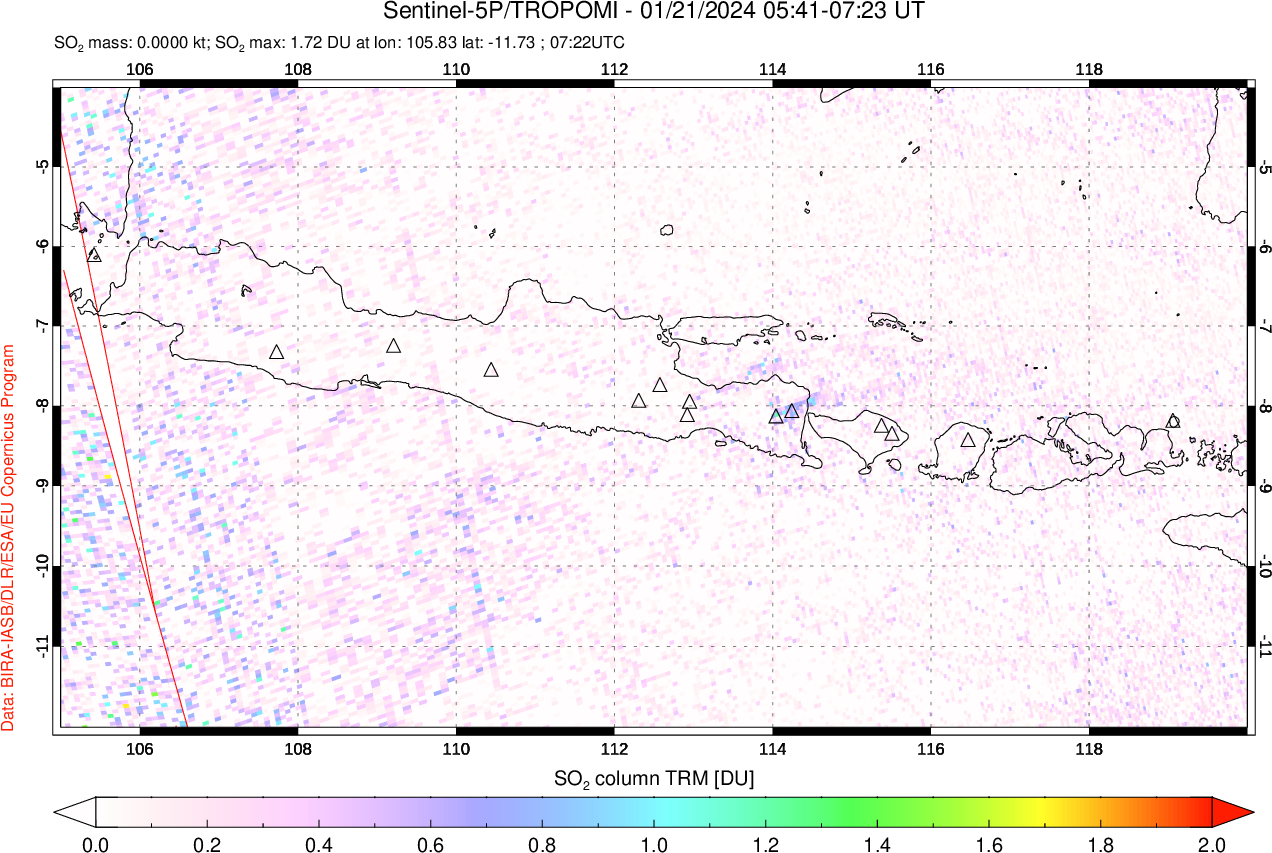1272x853 pixels.
Task: Click the title 'Sentinel-5P/TROPOMI - 01/21/2024 05:41-07:23 UT'
Action: (x=654, y=12)
